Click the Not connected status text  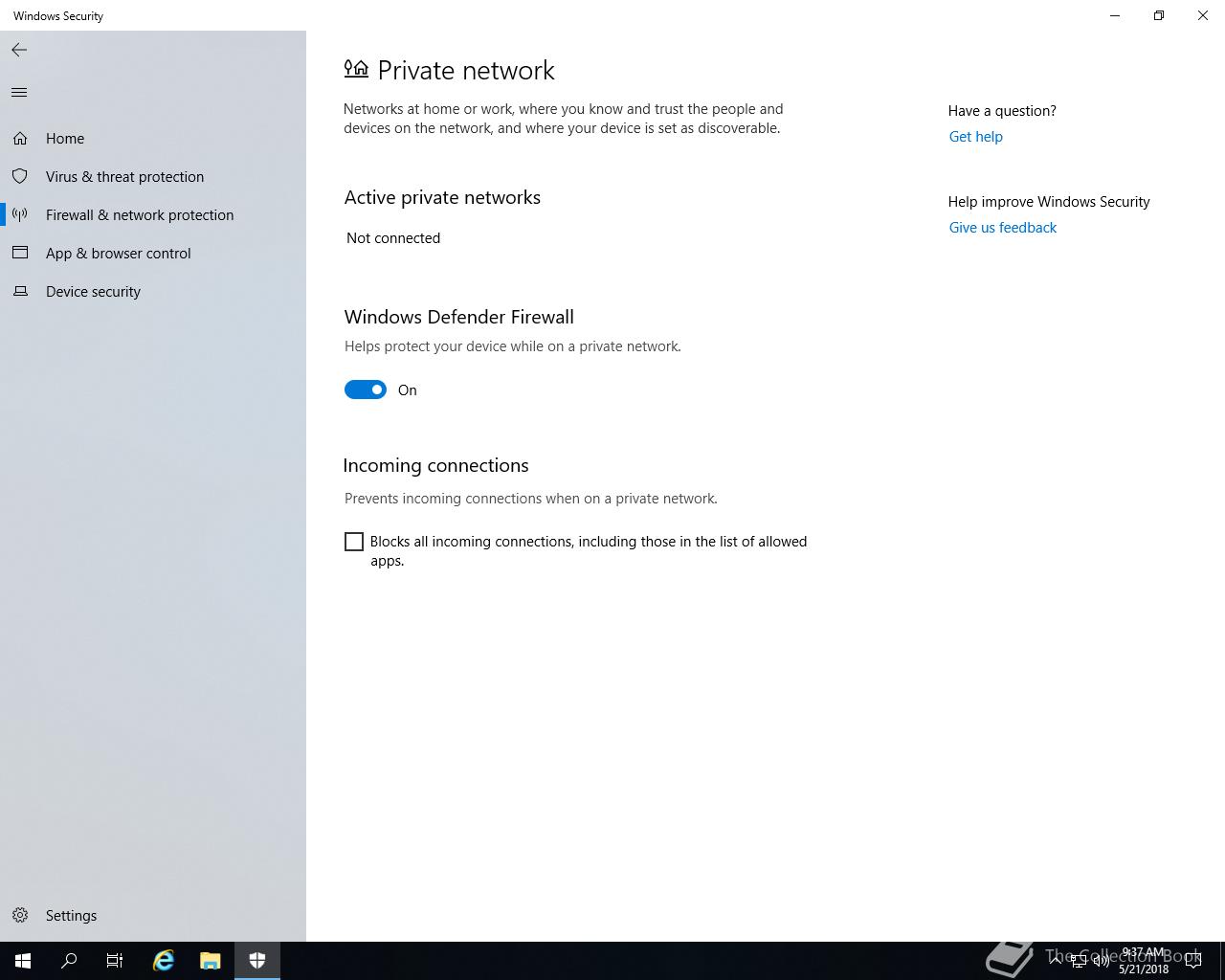pos(393,238)
